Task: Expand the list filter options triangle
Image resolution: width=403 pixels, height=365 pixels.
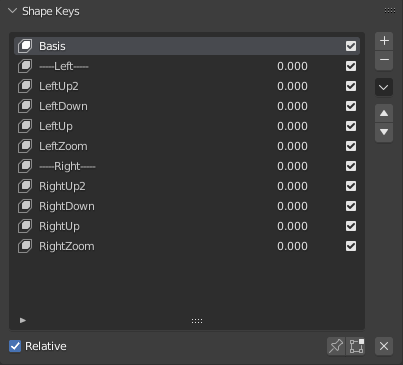Action: click(x=23, y=320)
